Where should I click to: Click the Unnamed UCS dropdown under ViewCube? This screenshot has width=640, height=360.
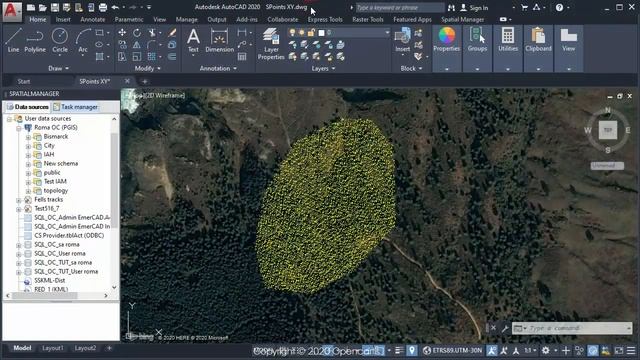[607, 165]
